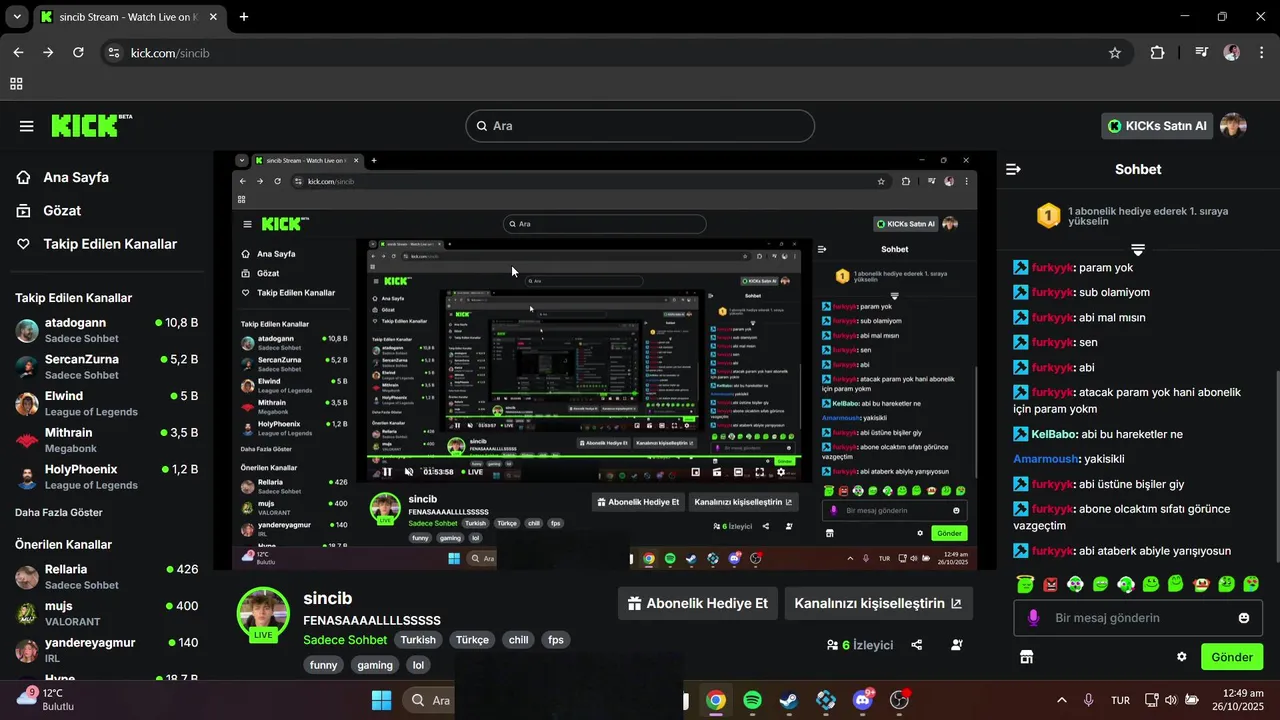Open the Windows Start menu

(381, 700)
